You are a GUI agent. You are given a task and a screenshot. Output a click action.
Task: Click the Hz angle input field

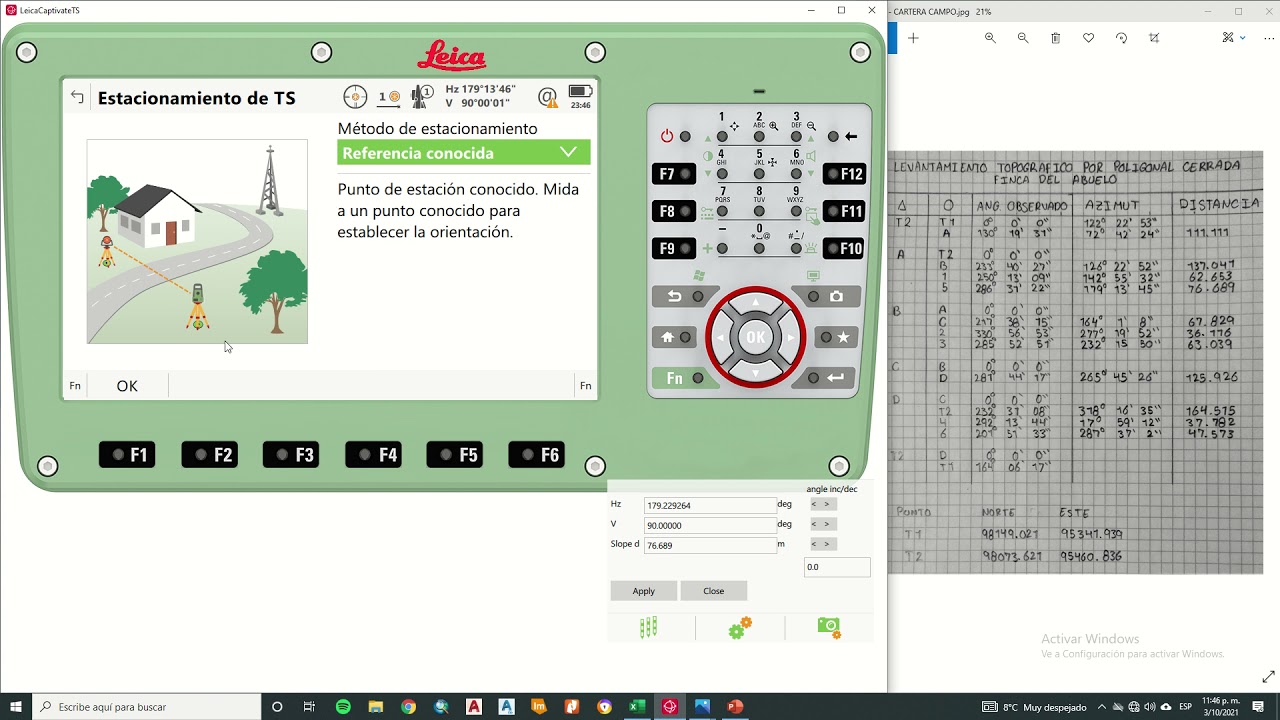(x=710, y=506)
